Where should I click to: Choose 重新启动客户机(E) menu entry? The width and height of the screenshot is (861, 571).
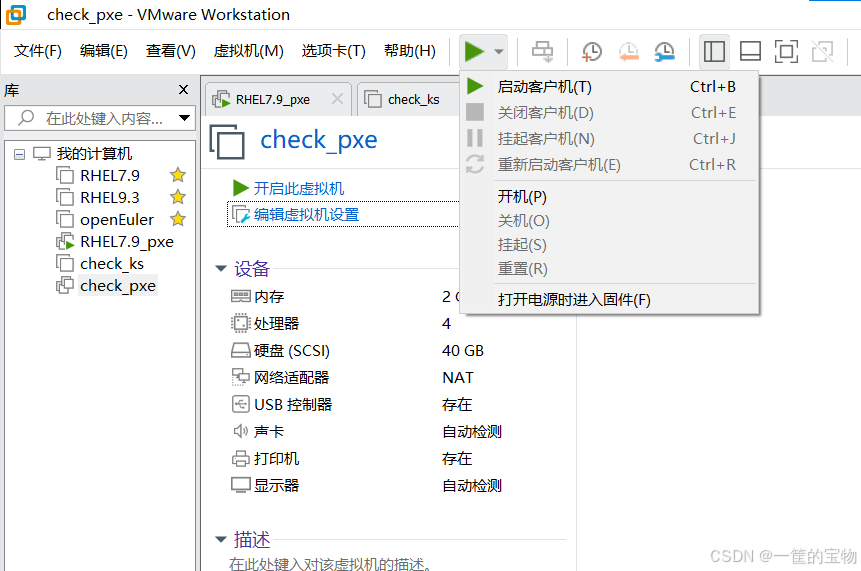(610, 164)
